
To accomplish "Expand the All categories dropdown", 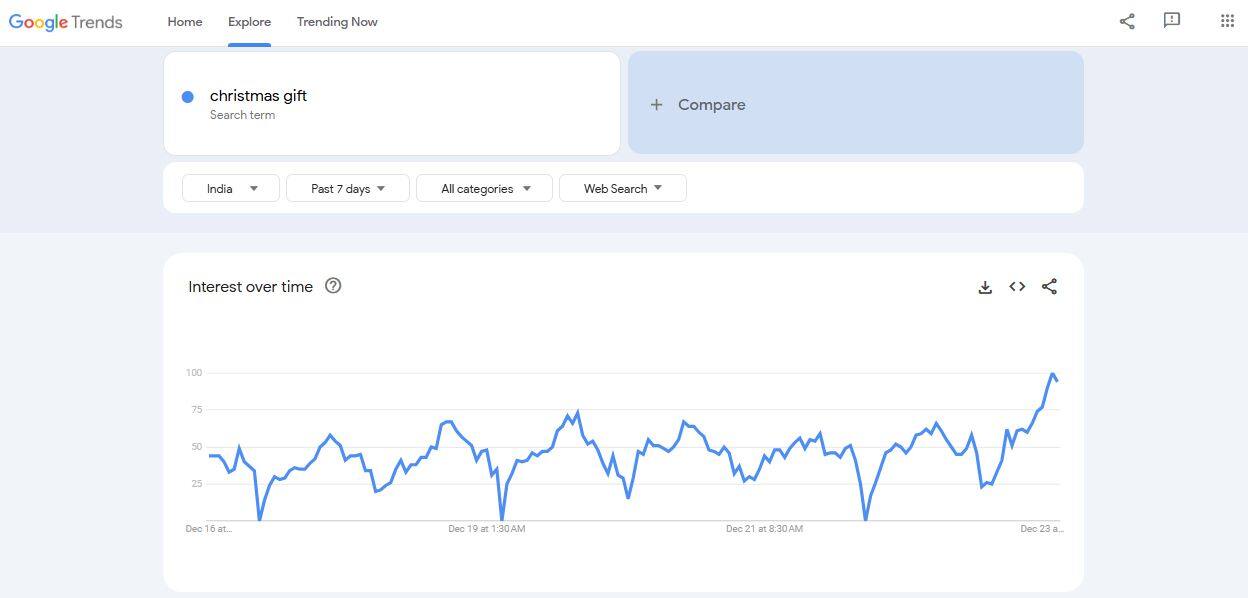I will (484, 188).
